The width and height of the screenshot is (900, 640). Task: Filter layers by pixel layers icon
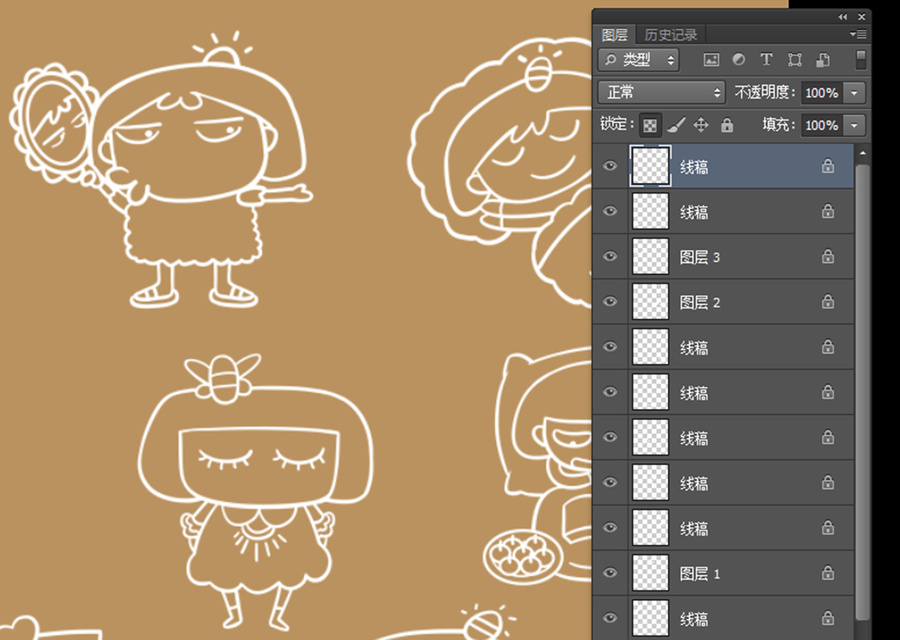pos(711,60)
